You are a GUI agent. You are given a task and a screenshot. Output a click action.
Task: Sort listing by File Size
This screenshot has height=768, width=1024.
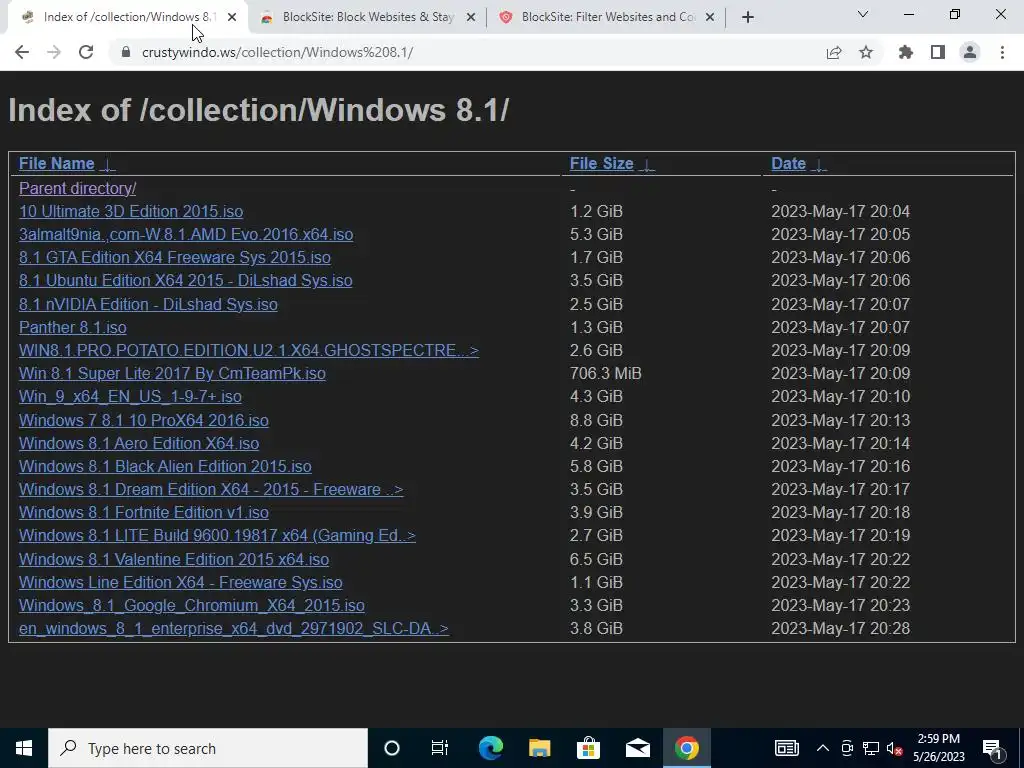point(601,163)
